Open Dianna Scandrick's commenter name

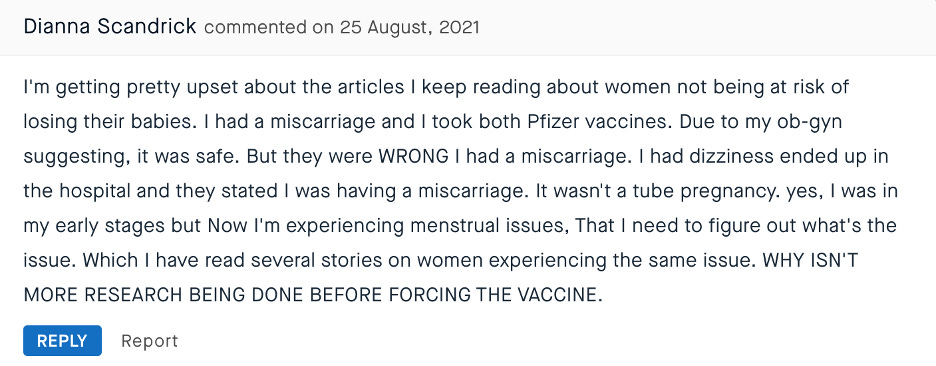click(110, 27)
